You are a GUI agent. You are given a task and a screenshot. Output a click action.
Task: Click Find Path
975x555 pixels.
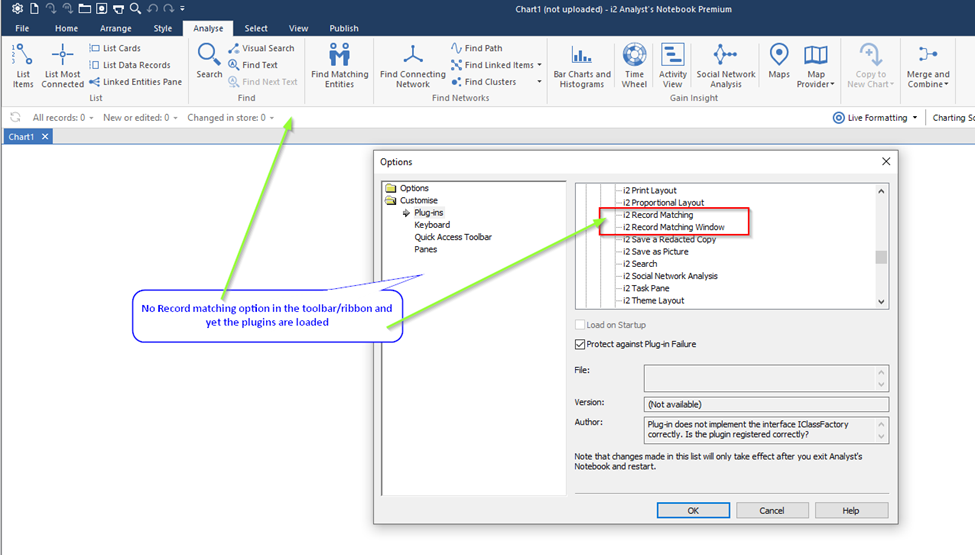tap(477, 48)
